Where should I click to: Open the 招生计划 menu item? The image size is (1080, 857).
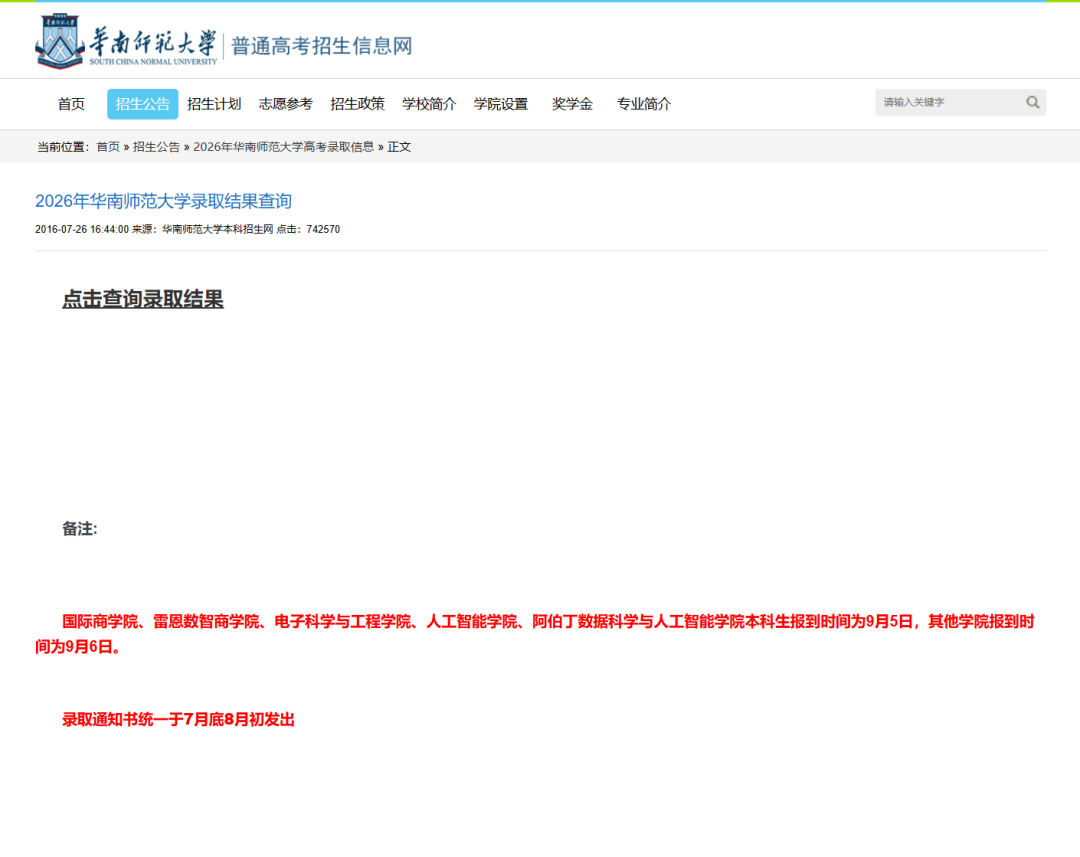click(214, 104)
